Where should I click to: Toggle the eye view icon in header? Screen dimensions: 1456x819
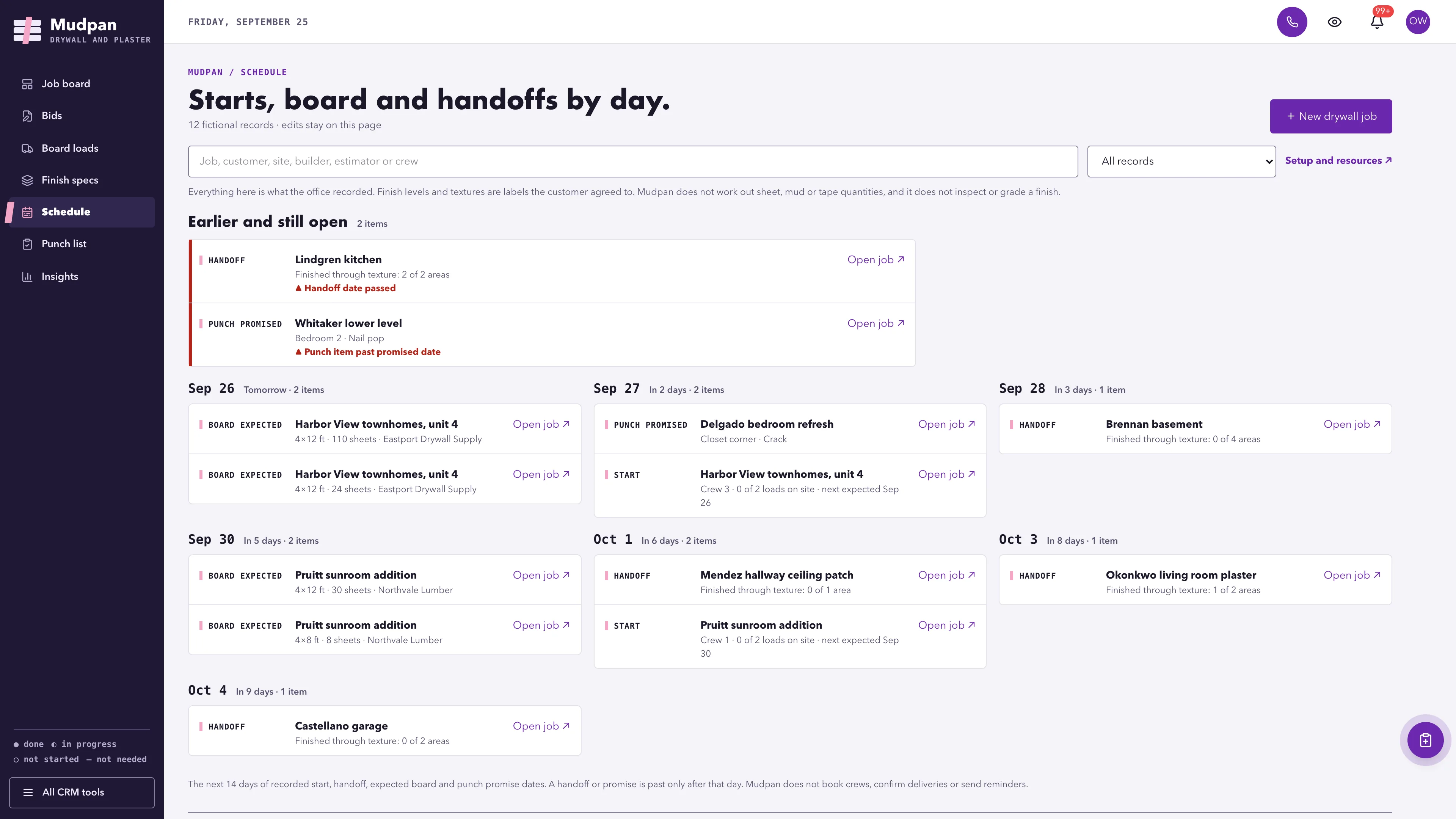pos(1335,22)
